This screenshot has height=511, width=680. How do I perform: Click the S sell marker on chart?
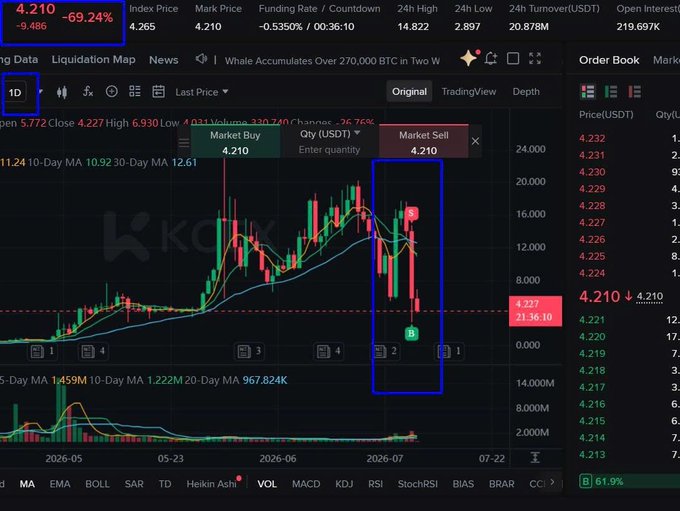(x=411, y=213)
